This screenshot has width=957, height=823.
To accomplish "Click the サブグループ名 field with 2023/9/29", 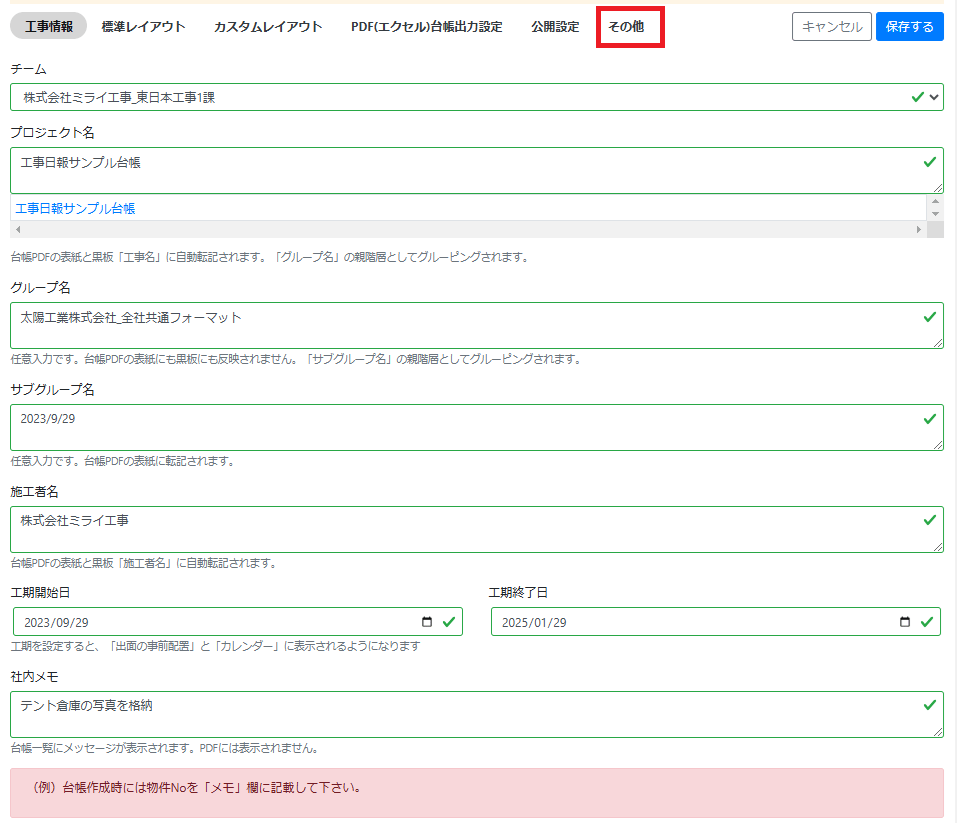I will (477, 427).
